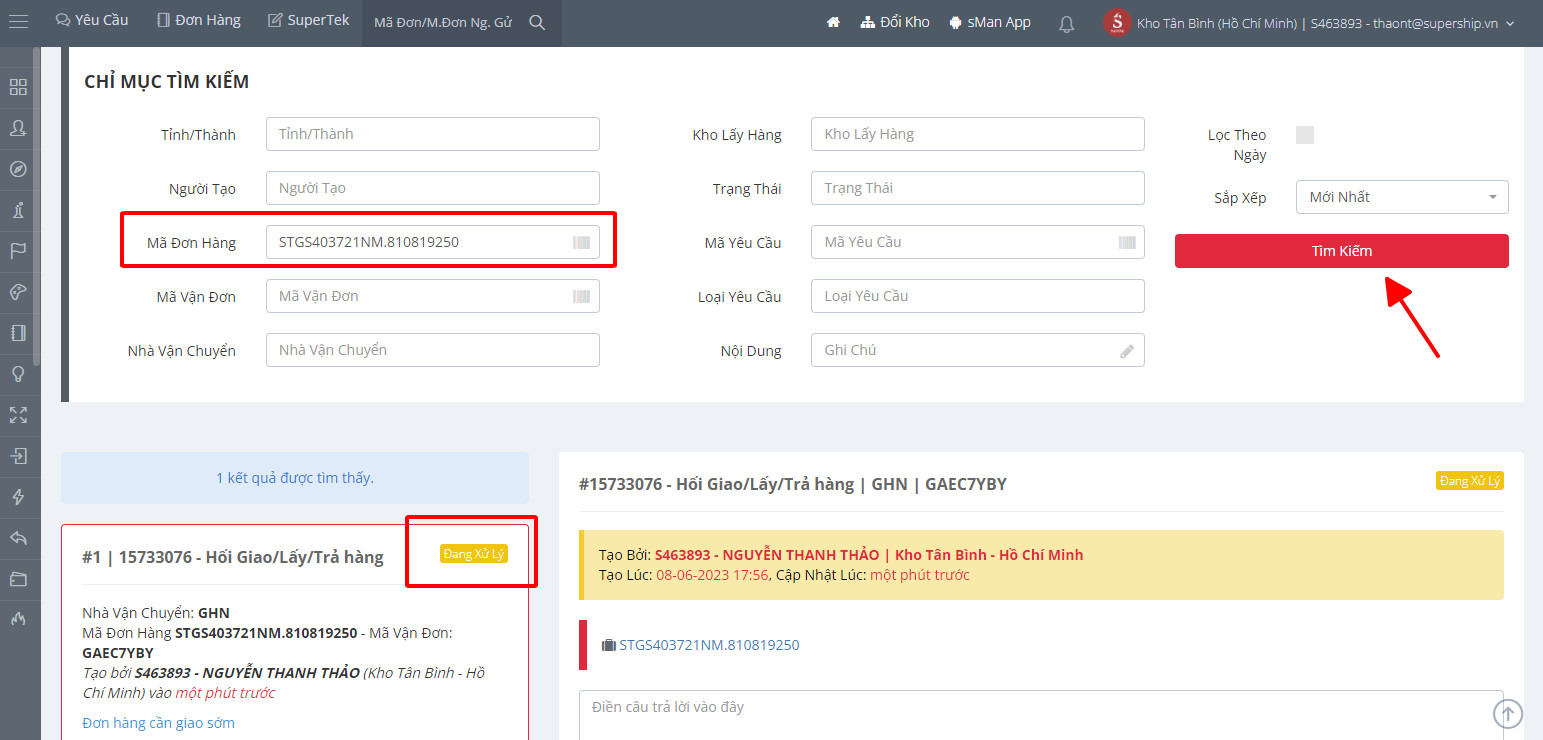This screenshot has width=1543, height=740.
Task: Select result card #1 | 15733076 title
Action: tap(233, 557)
